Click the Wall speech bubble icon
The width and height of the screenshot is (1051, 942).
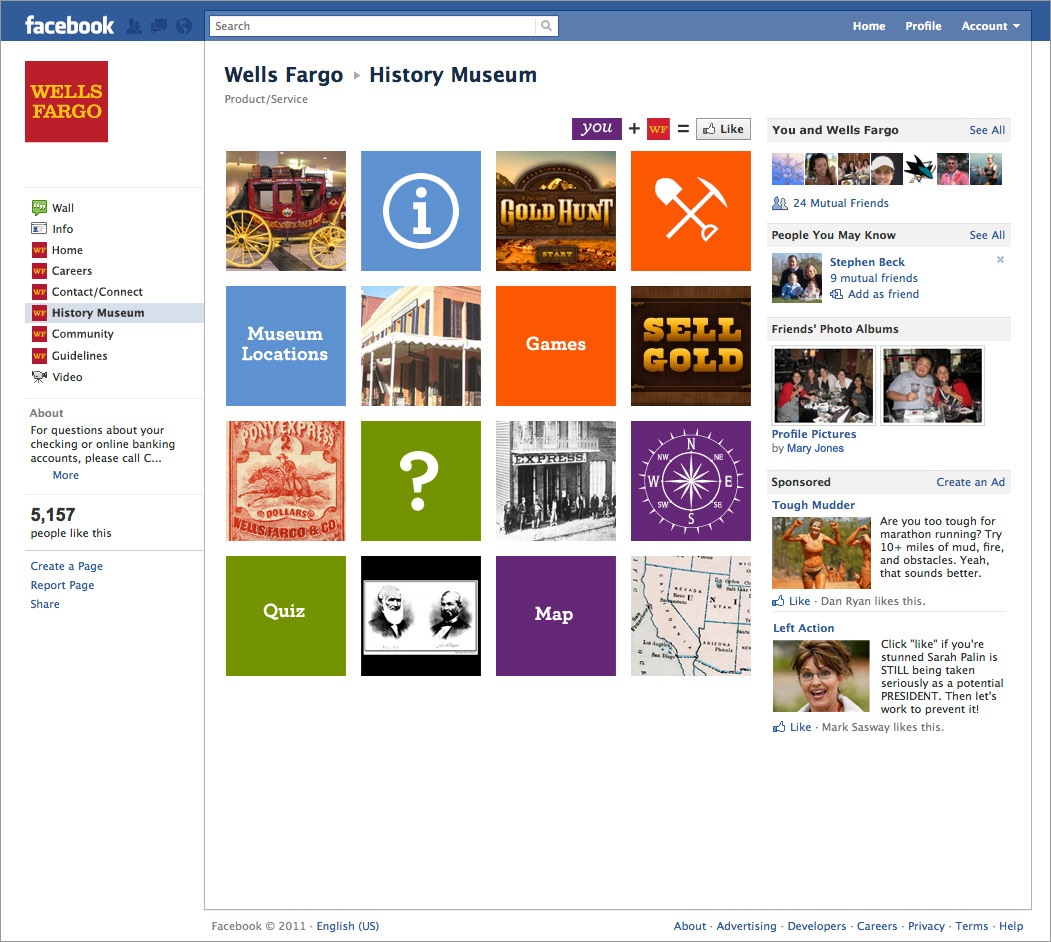pos(39,208)
